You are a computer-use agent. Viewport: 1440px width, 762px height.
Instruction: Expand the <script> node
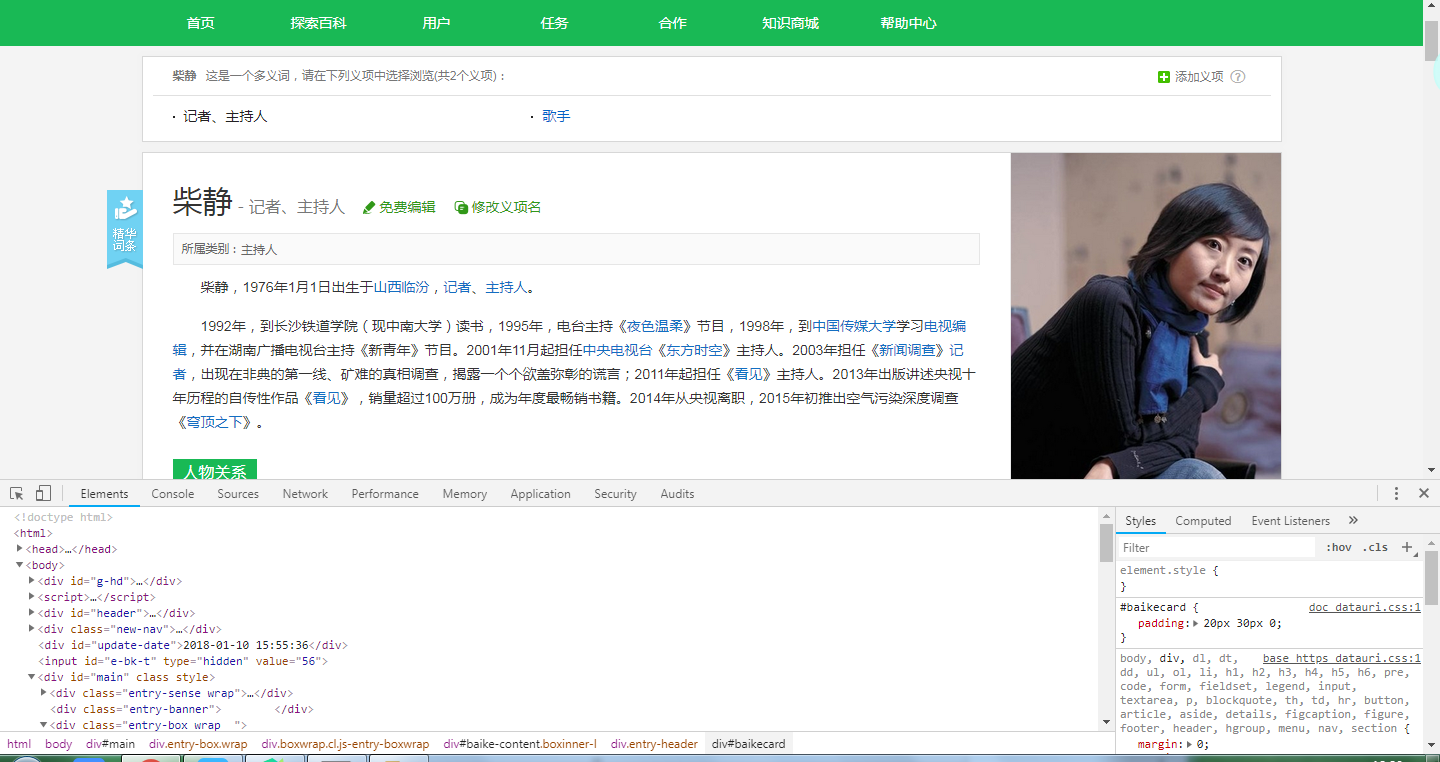click(x=32, y=597)
